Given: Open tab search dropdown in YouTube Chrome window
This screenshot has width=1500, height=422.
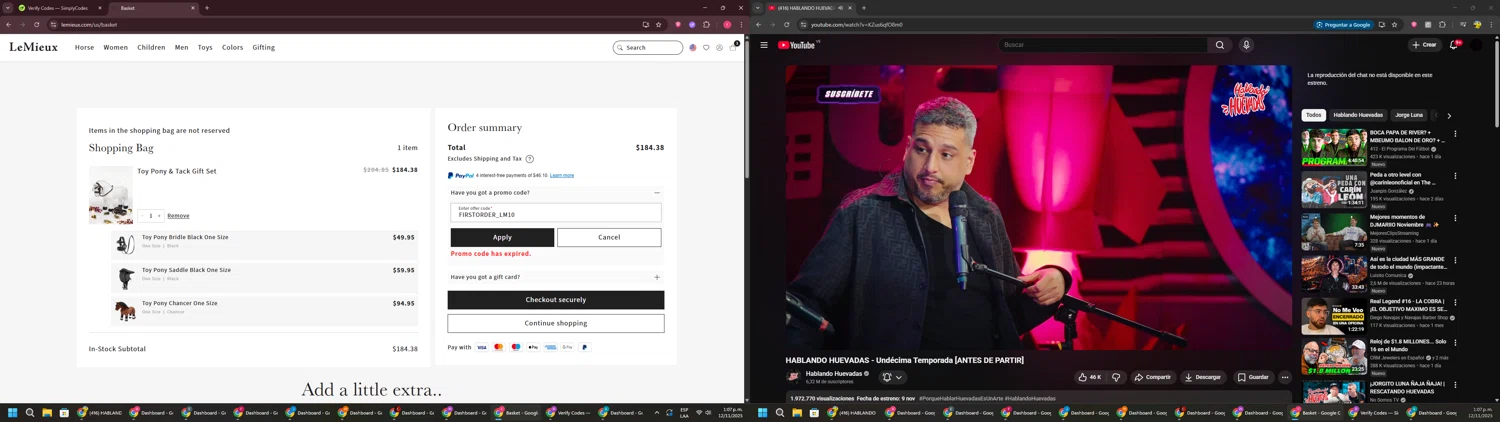Looking at the screenshot, I should [758, 8].
